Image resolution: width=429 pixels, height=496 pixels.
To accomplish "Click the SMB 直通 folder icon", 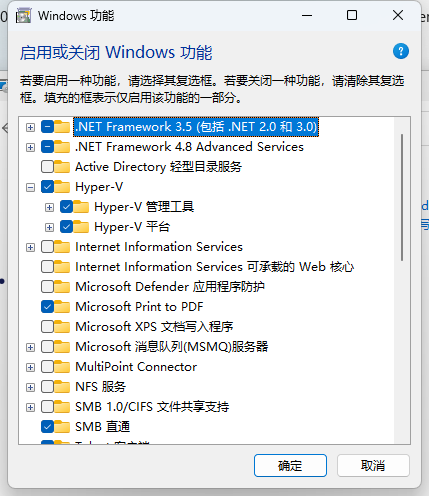I will pyautogui.click(x=62, y=427).
